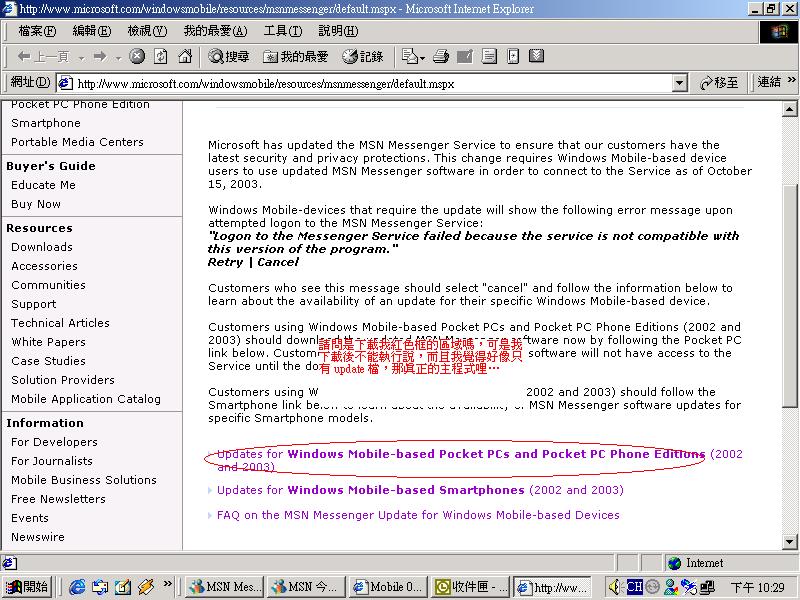
Task: Click the 移至 Go button
Action: tap(719, 83)
